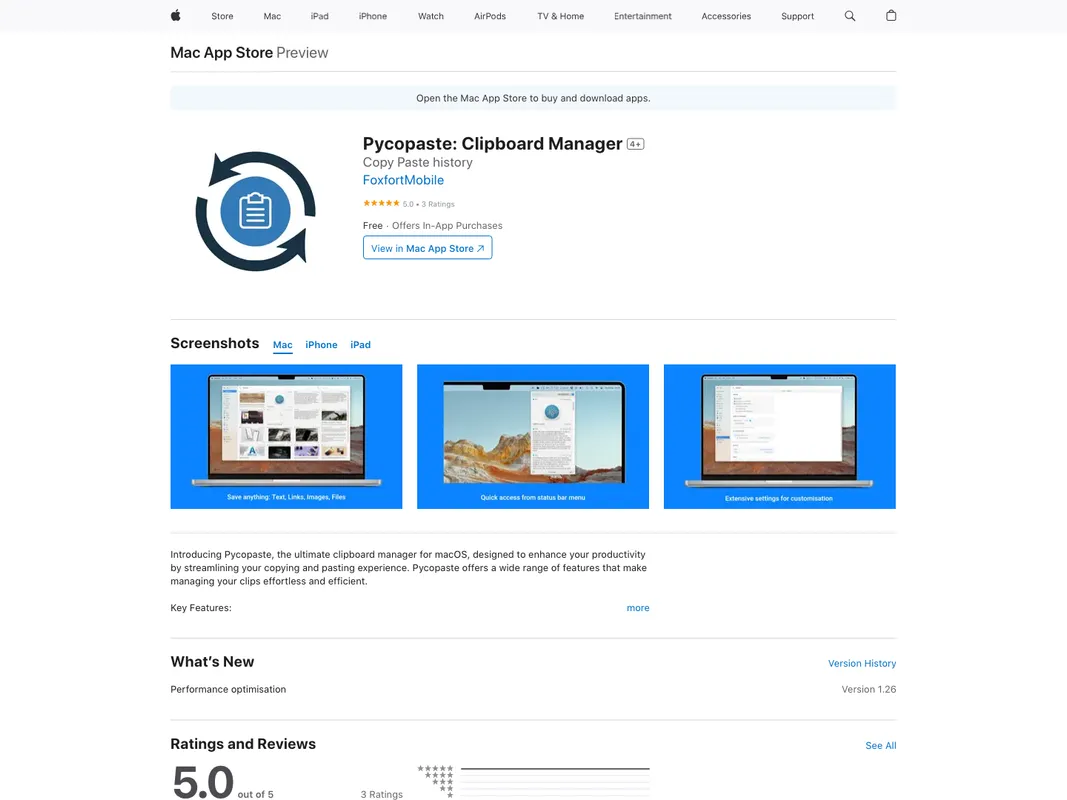
Task: Open the AirPods menu item
Action: click(490, 16)
